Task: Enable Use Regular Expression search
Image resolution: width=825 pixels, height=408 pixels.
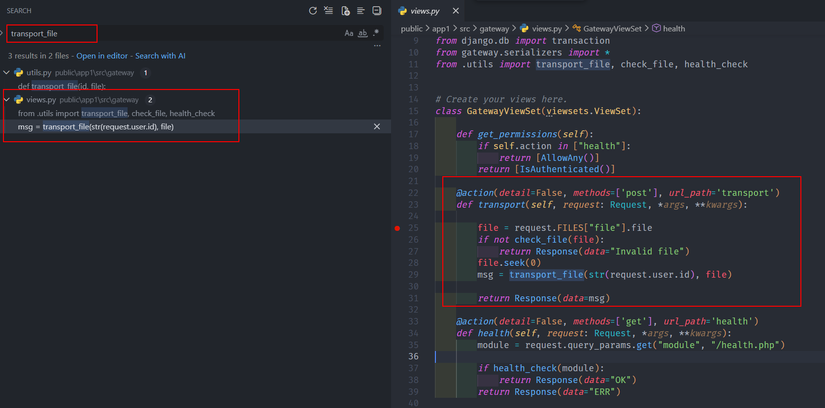Action: point(375,33)
